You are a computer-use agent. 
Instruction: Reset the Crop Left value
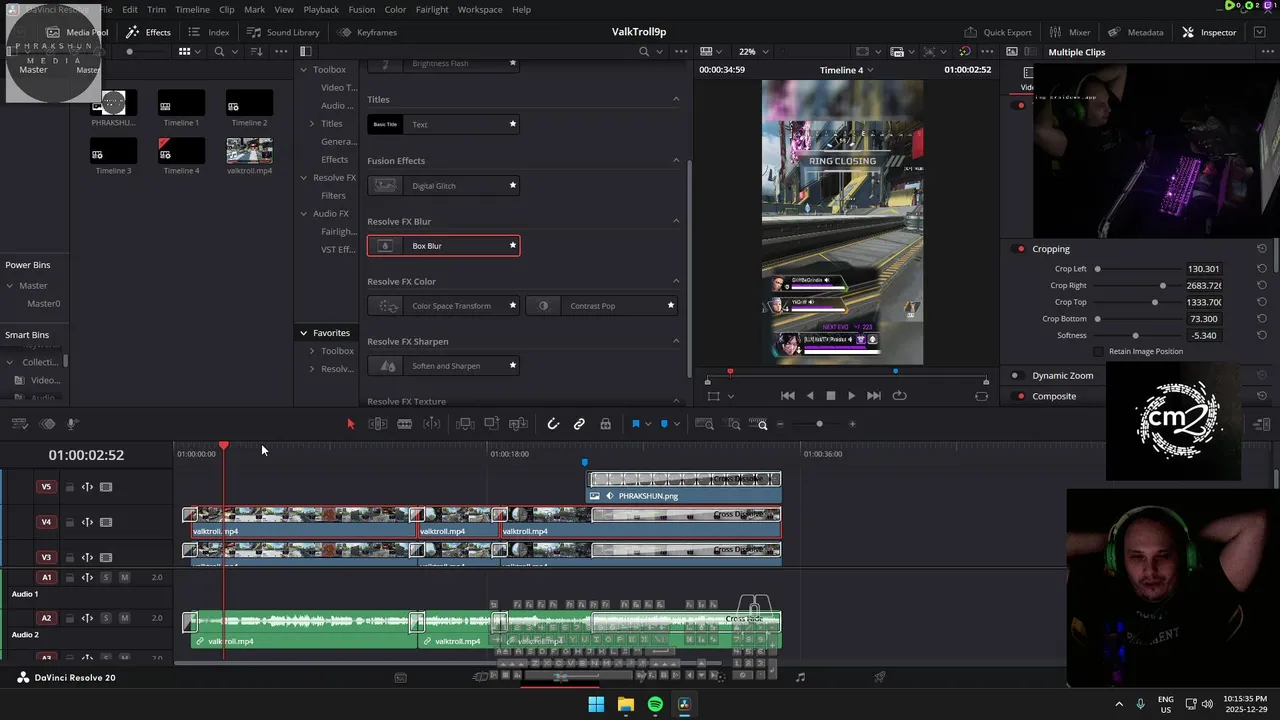1262,269
